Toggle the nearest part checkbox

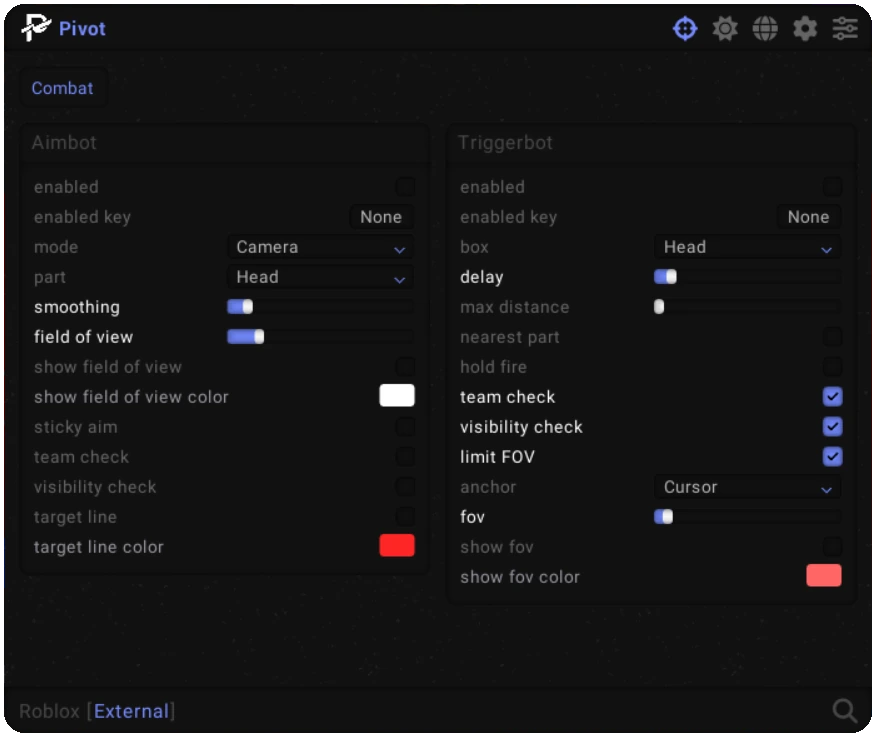tap(832, 337)
